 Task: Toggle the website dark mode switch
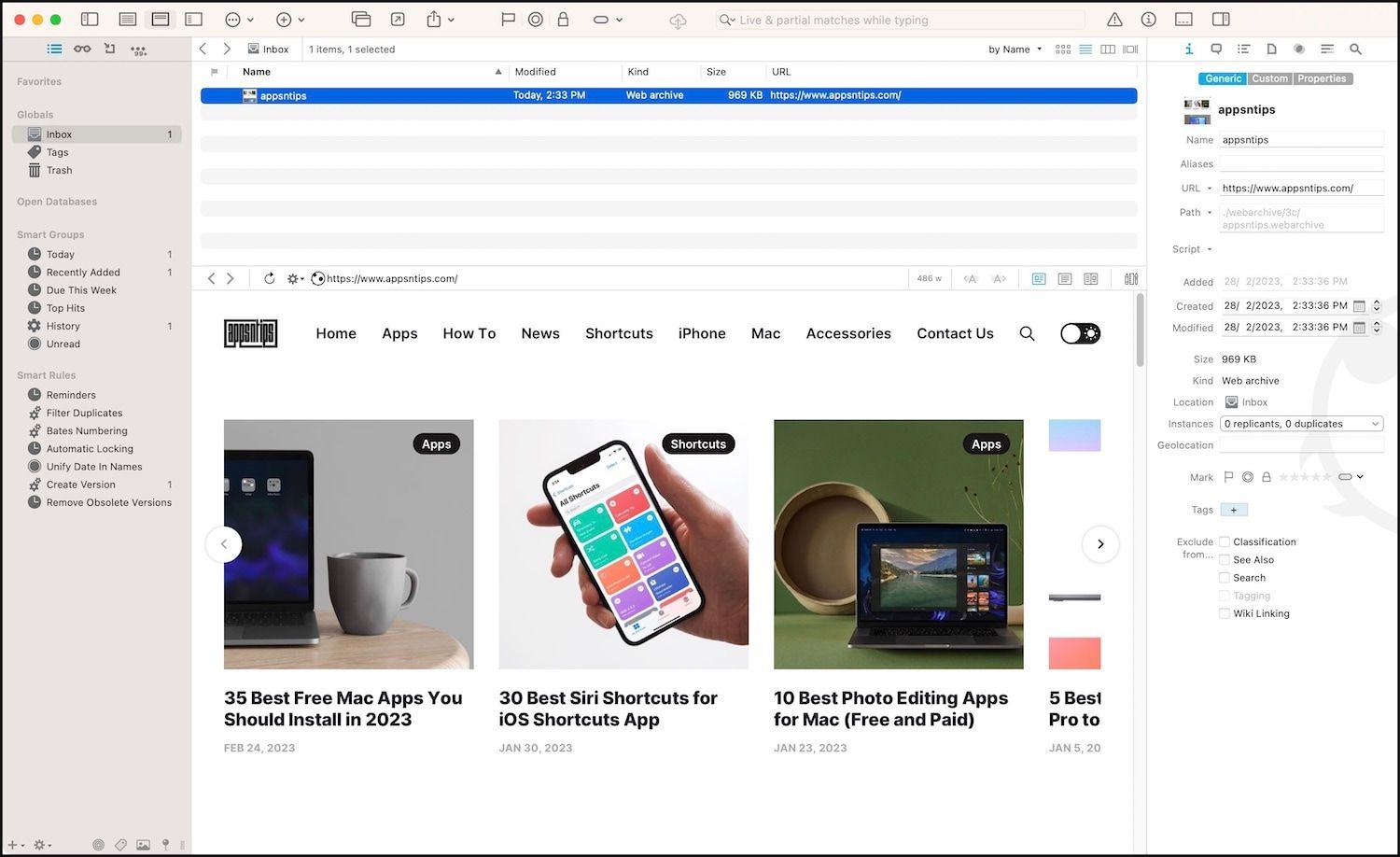click(x=1081, y=333)
